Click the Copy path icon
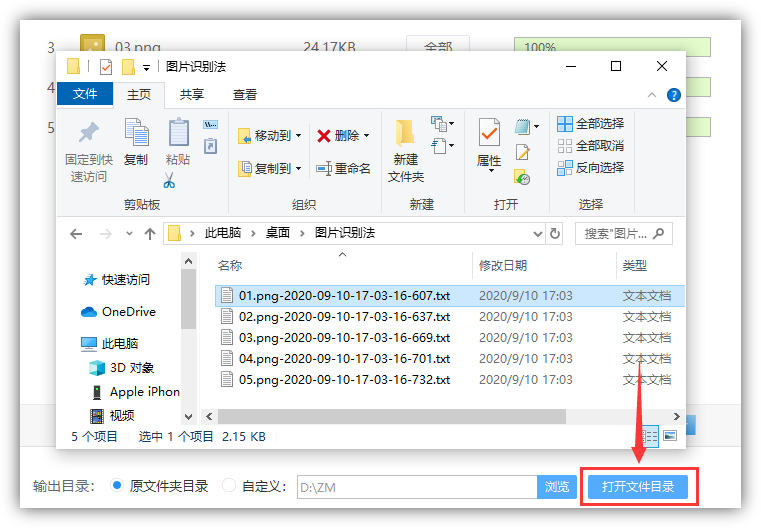761x528 pixels. pyautogui.click(x=210, y=124)
